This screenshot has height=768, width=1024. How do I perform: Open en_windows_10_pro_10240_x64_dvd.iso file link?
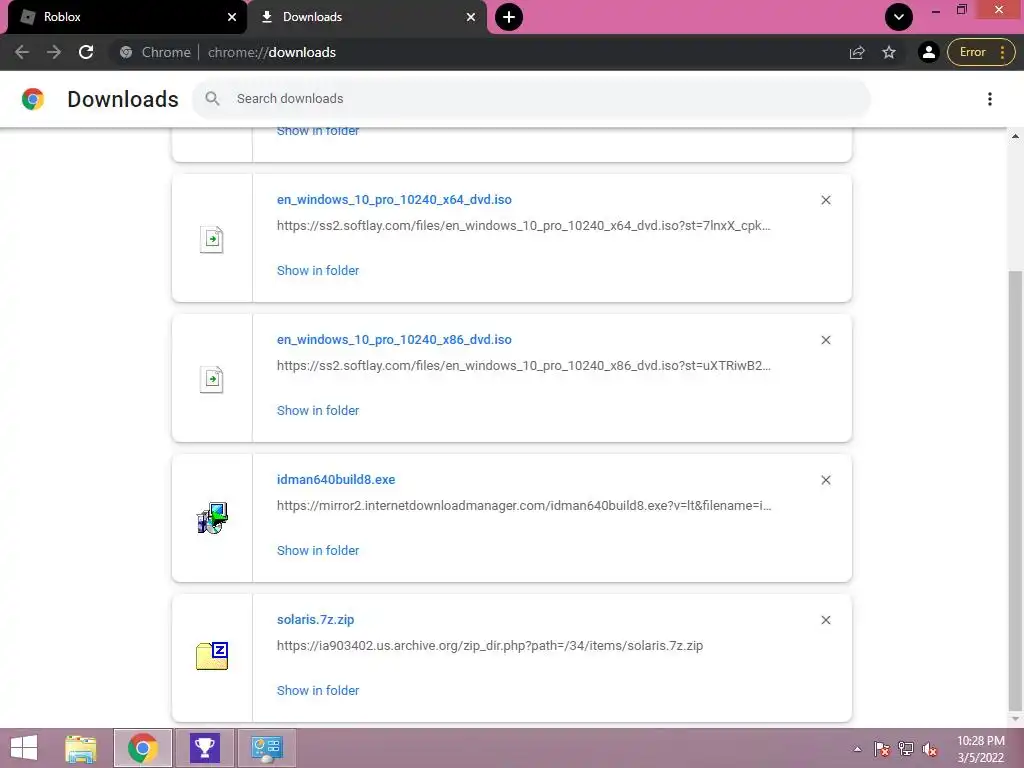(394, 200)
